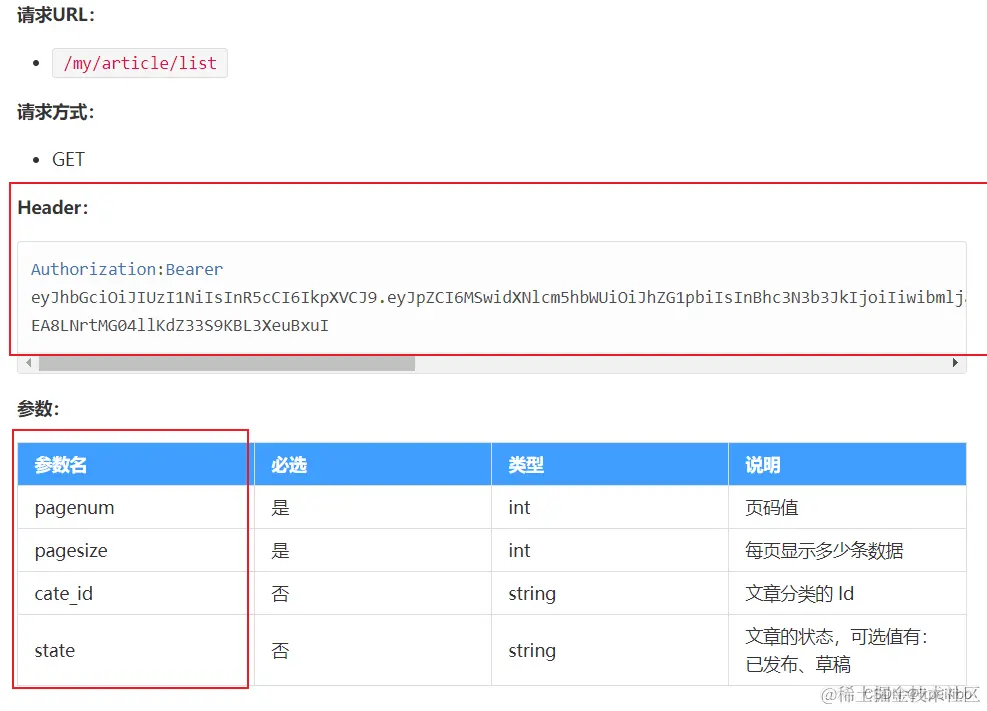
Task: Click the /my/article/list URL code
Action: [140, 64]
